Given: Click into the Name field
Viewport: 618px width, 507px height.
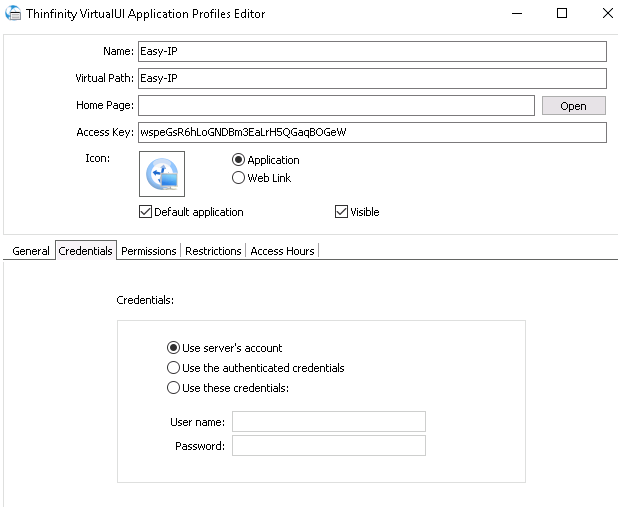Looking at the screenshot, I should coord(372,51).
